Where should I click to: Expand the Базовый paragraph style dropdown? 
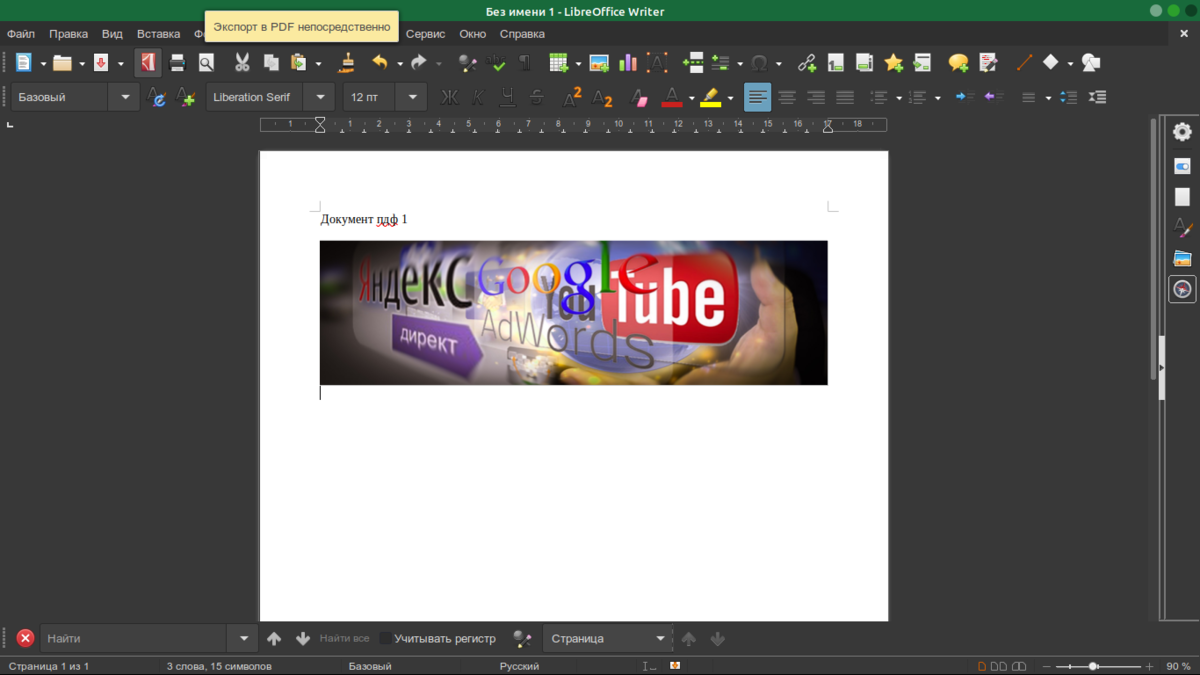pos(125,97)
